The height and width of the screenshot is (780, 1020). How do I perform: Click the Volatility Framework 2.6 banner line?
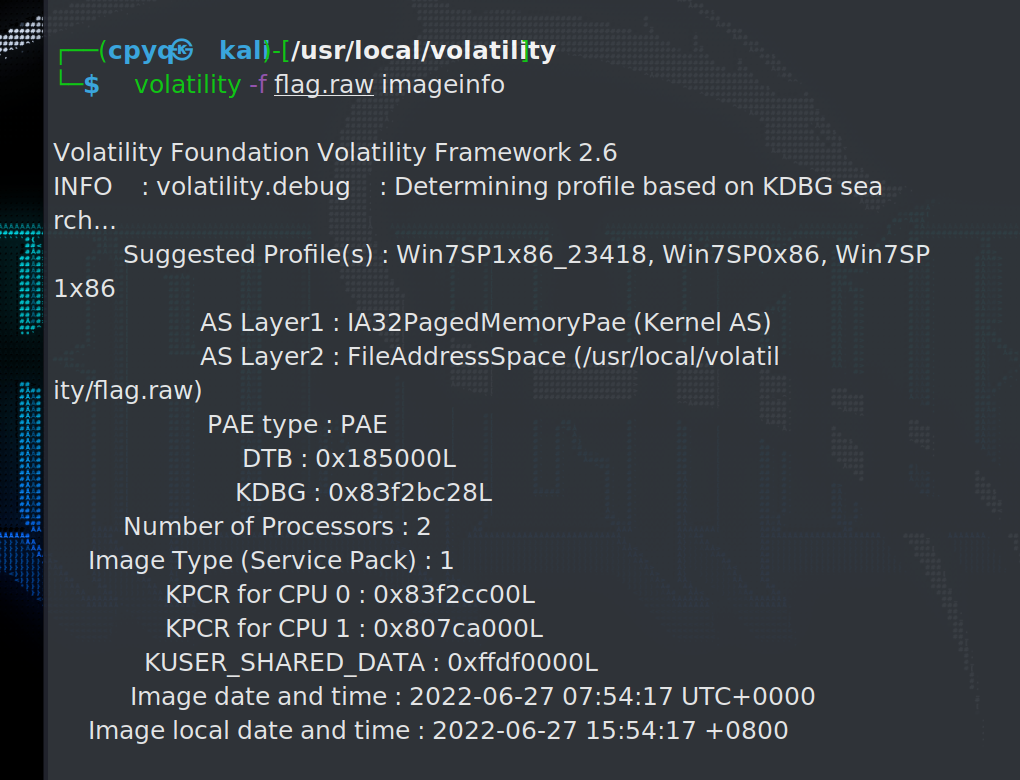pyautogui.click(x=335, y=153)
